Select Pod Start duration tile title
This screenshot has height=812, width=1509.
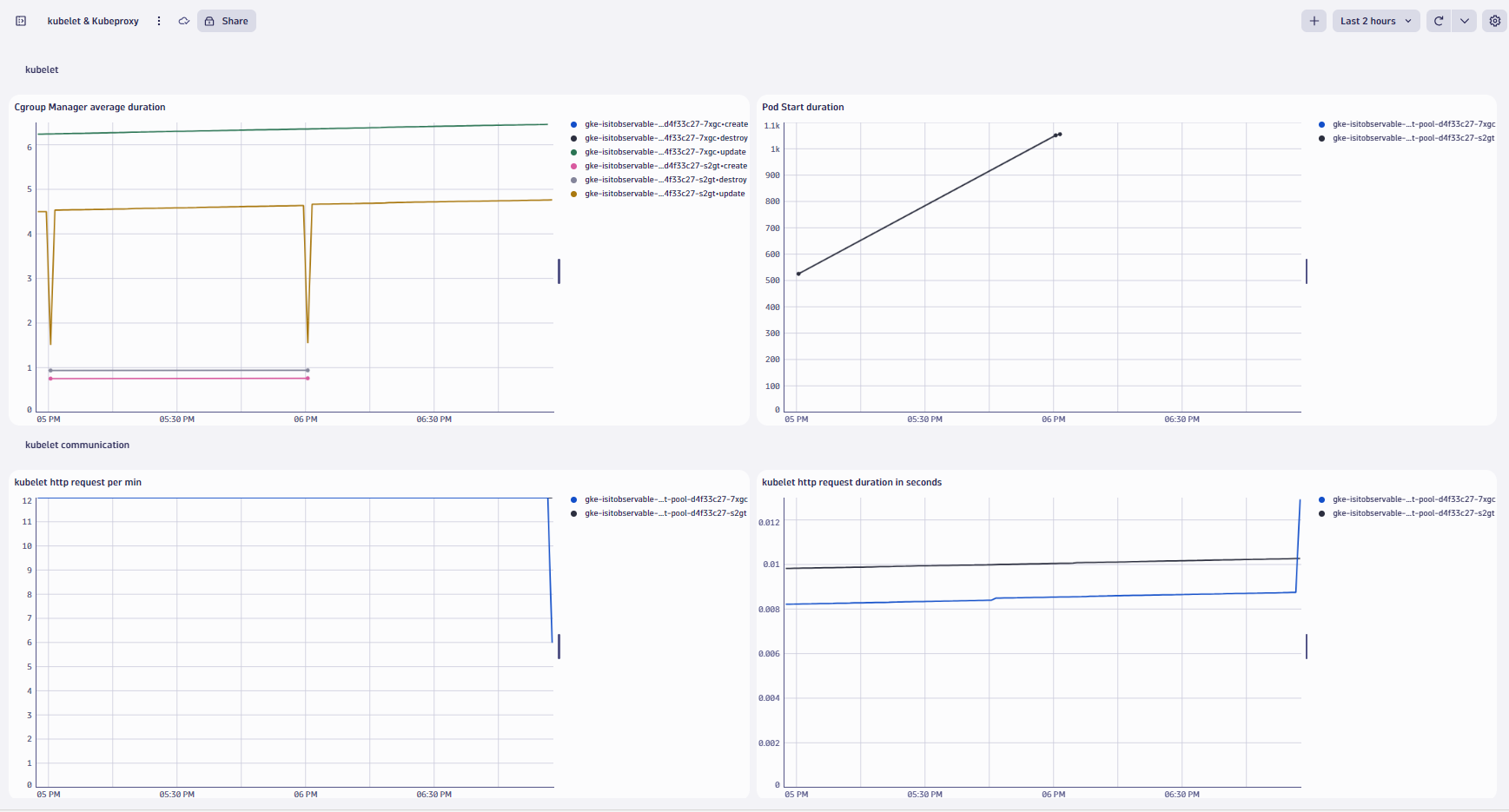tap(803, 107)
